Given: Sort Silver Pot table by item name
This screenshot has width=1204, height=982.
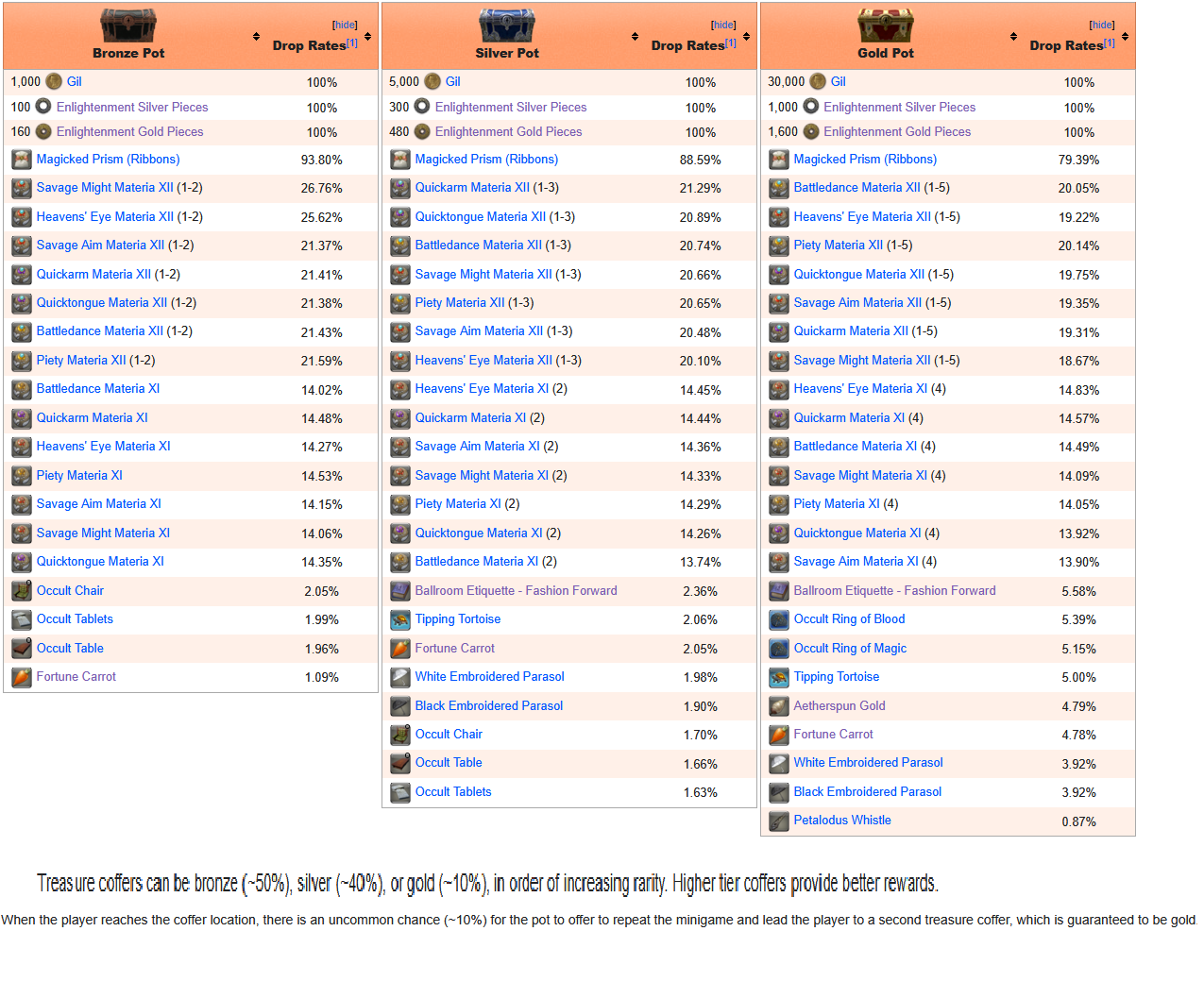Looking at the screenshot, I should 635,37.
